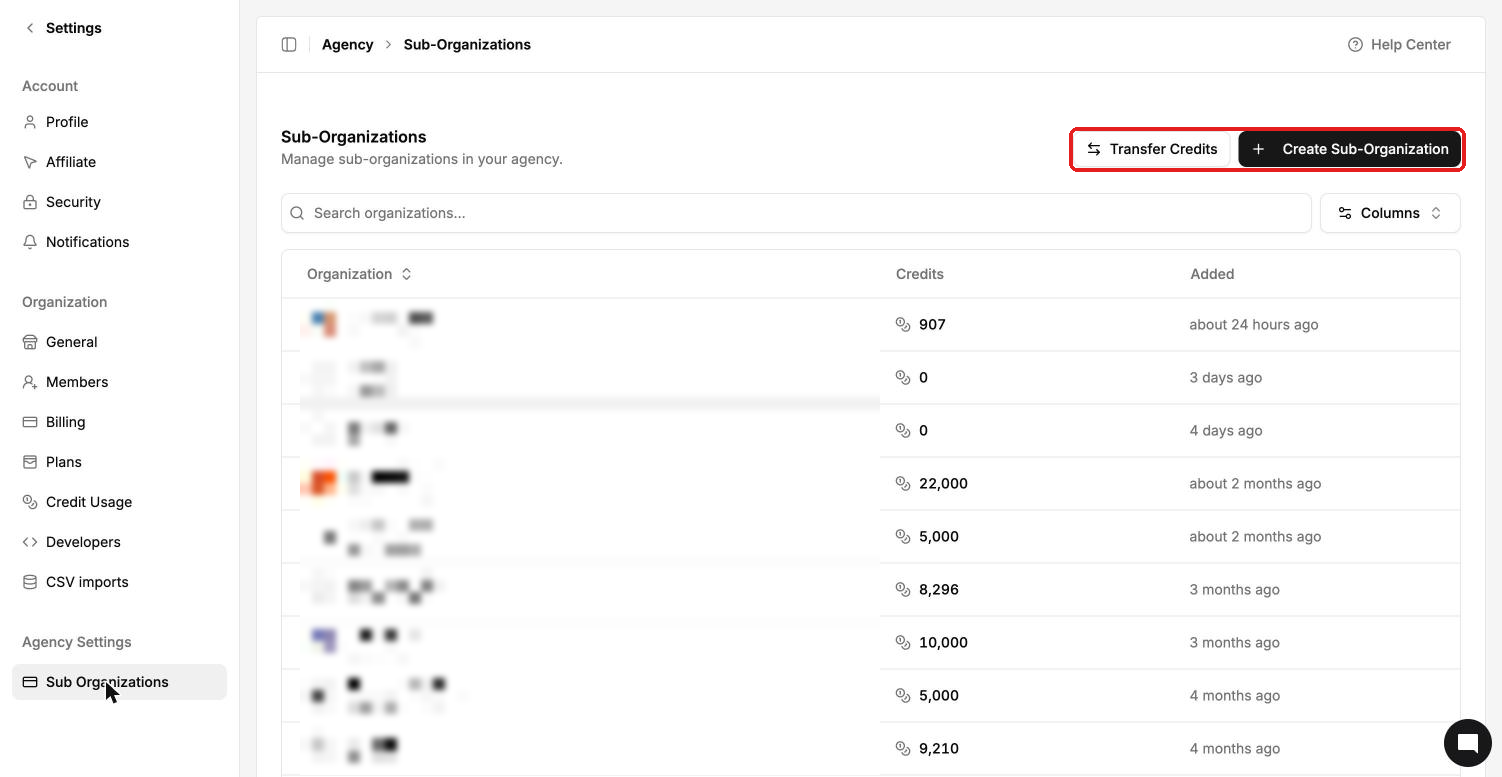Click the search magnifier icon

tap(297, 213)
